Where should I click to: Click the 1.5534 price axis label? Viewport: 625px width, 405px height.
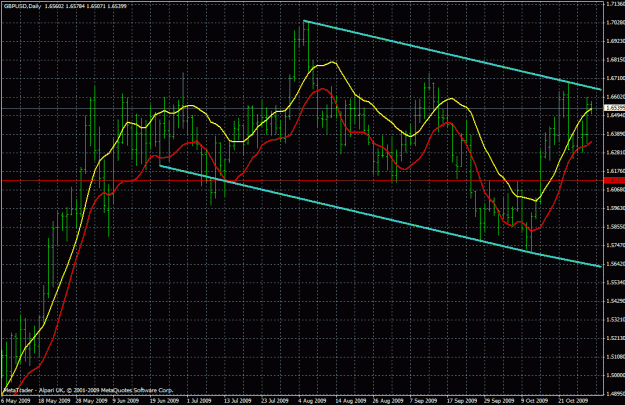615,283
